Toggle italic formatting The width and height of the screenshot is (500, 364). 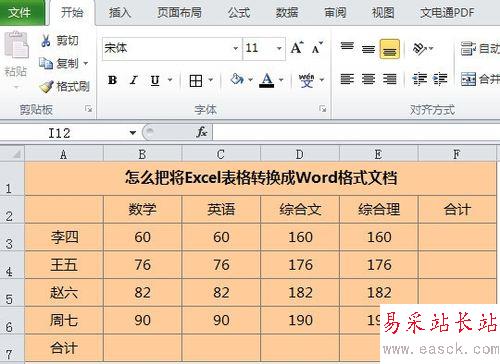point(134,80)
